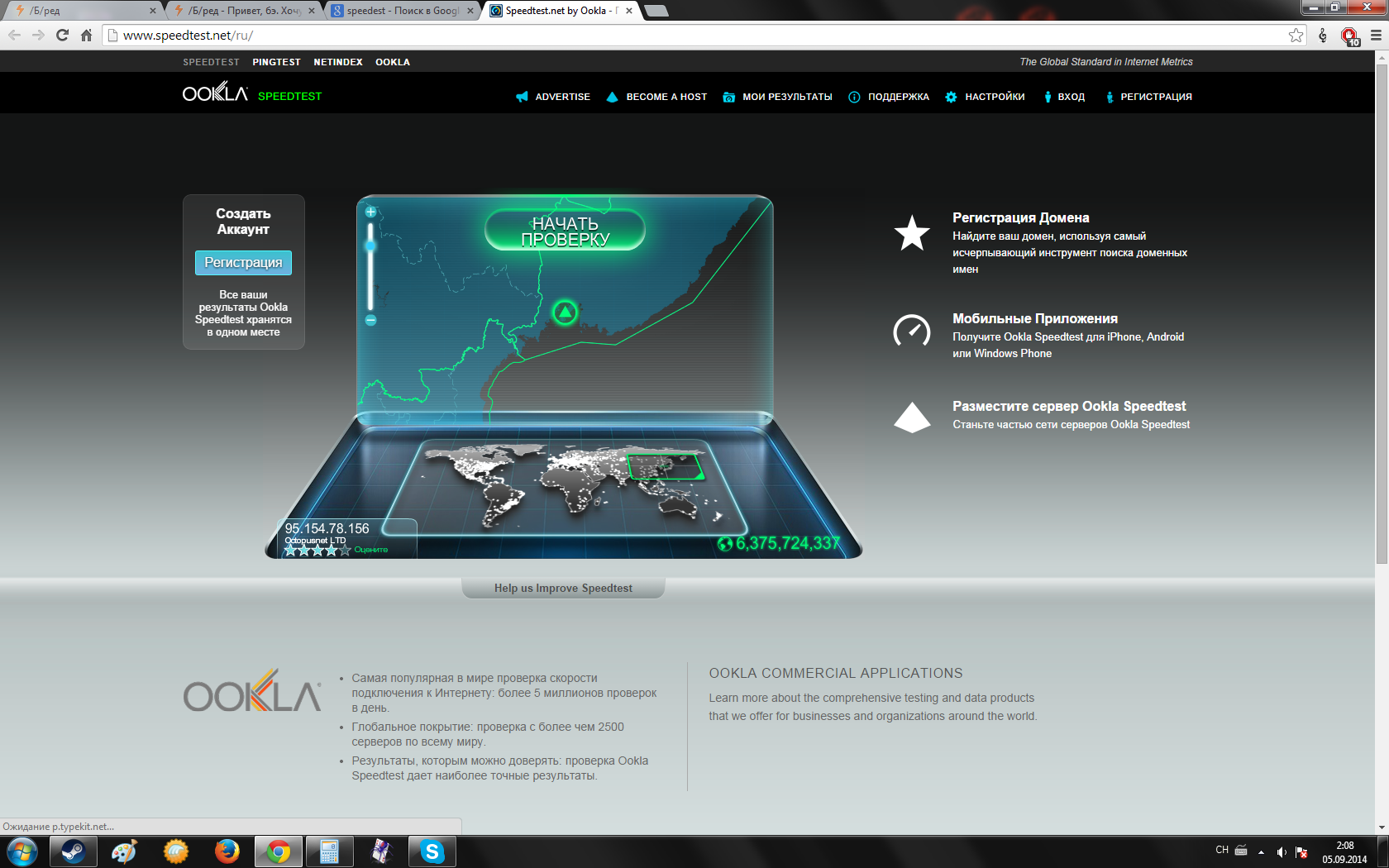The width and height of the screenshot is (1389, 868).
Task: Start the test with НАЧАТЬ ПРОВЕРКУ
Action: click(565, 231)
